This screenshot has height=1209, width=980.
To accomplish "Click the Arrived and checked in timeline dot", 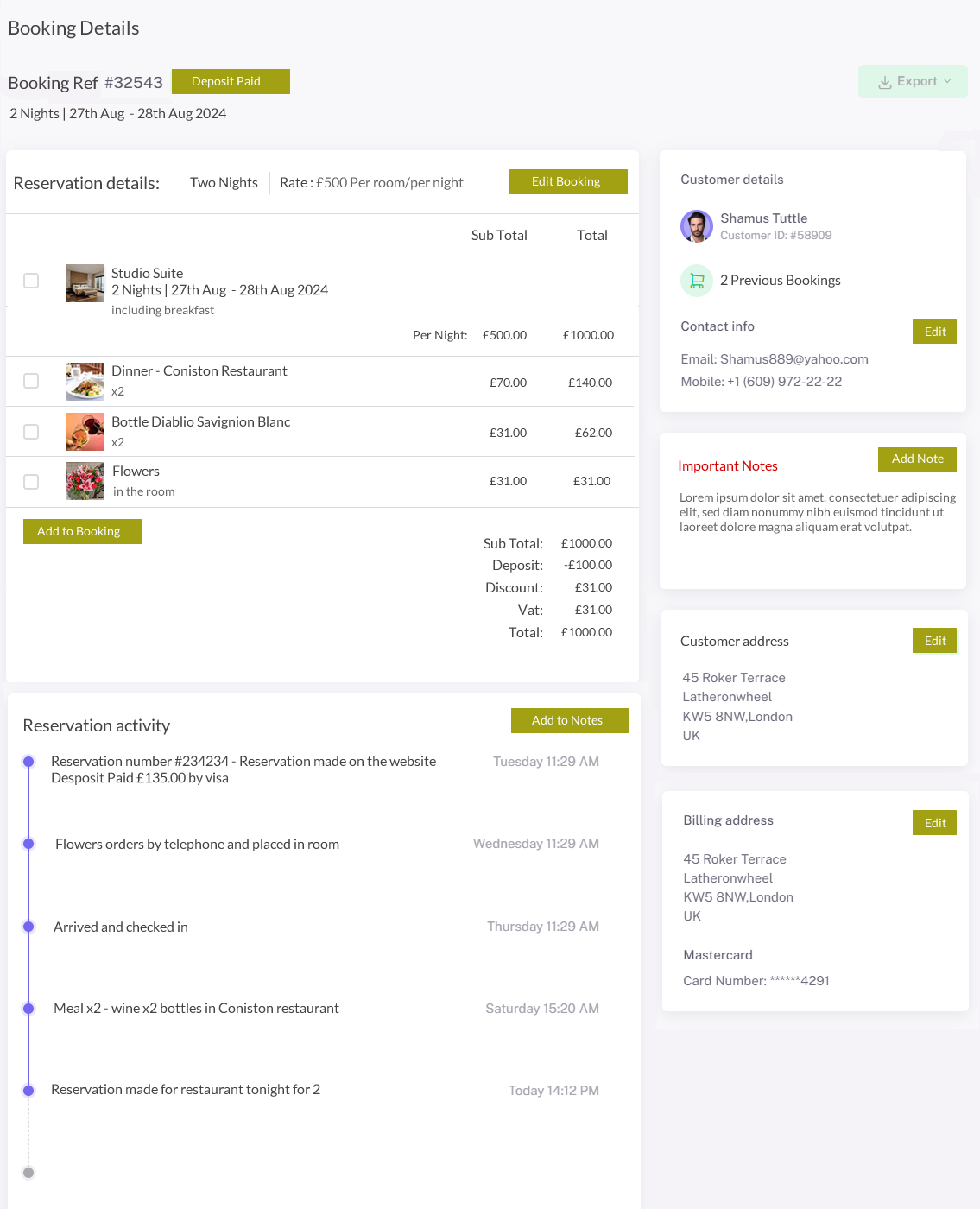I will (x=28, y=927).
